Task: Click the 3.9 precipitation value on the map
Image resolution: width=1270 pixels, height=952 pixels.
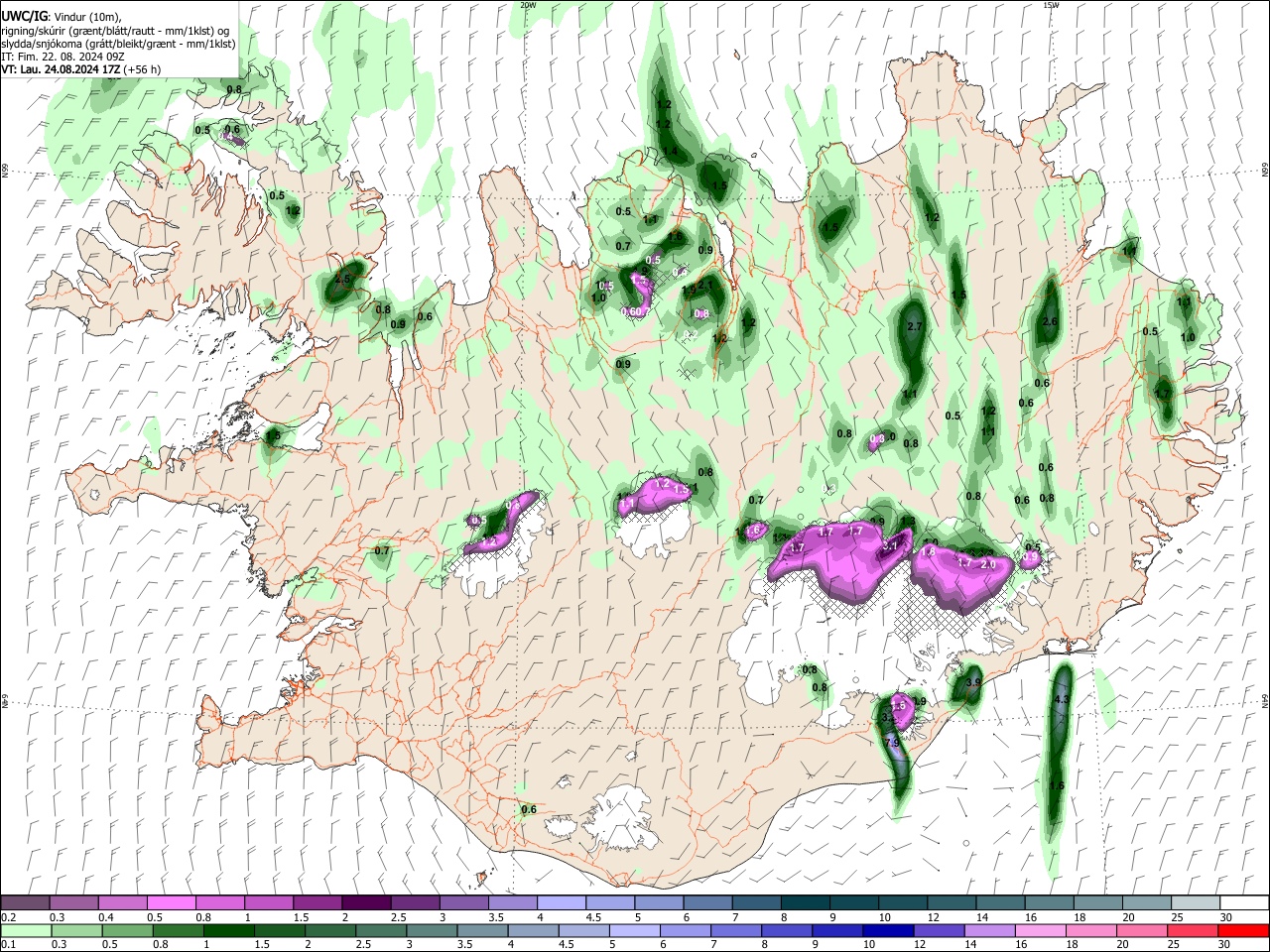Action: pyautogui.click(x=973, y=682)
